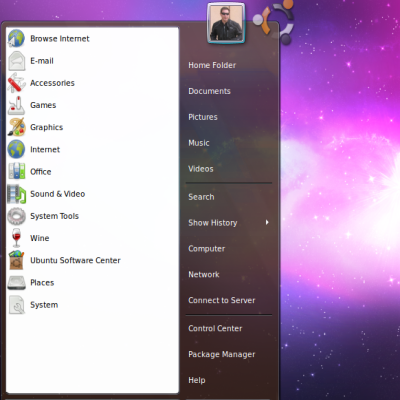Image resolution: width=400 pixels, height=400 pixels.
Task: Open the Sound & Video label
Action: click(x=57, y=194)
